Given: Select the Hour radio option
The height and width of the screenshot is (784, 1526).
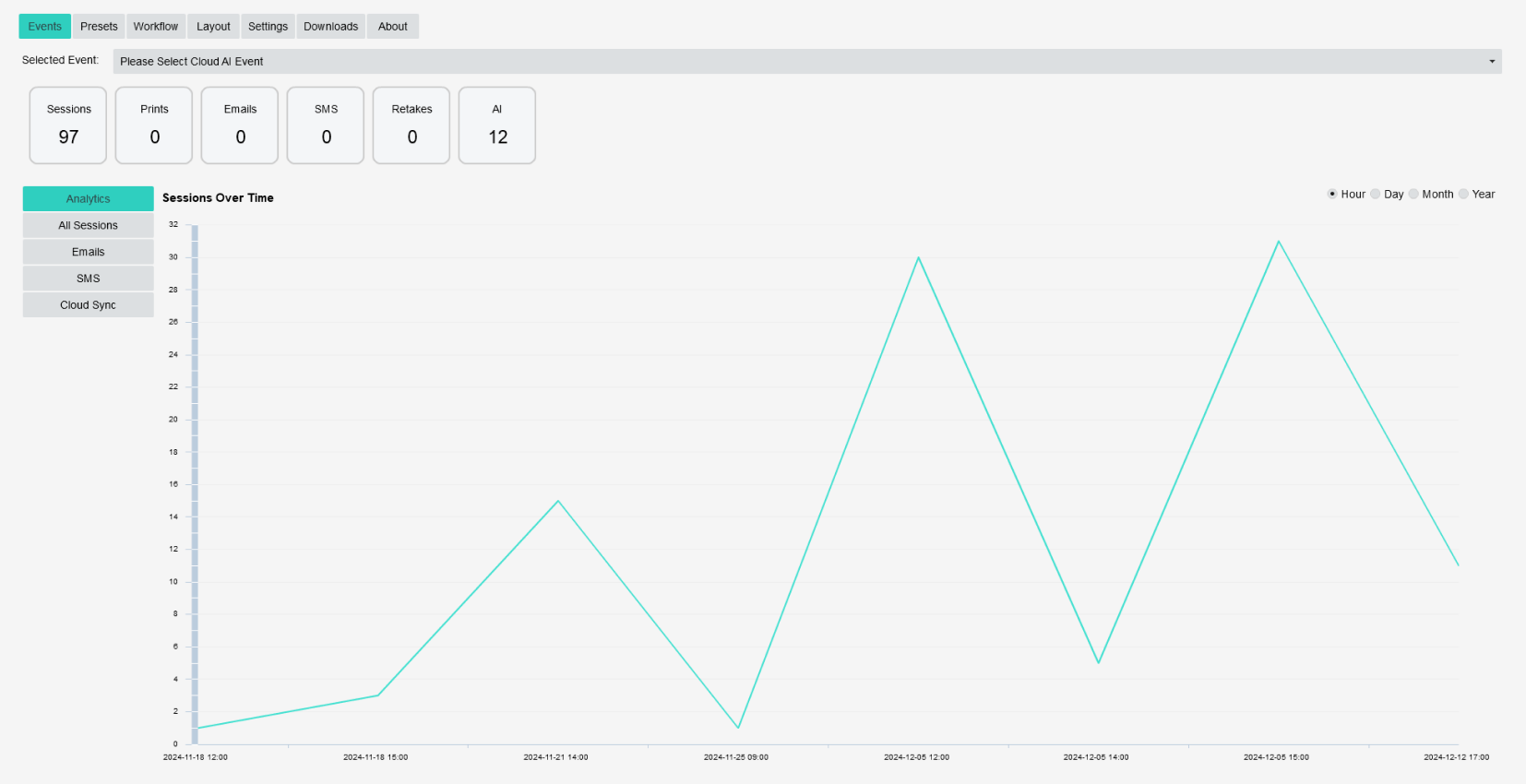Looking at the screenshot, I should (1332, 195).
